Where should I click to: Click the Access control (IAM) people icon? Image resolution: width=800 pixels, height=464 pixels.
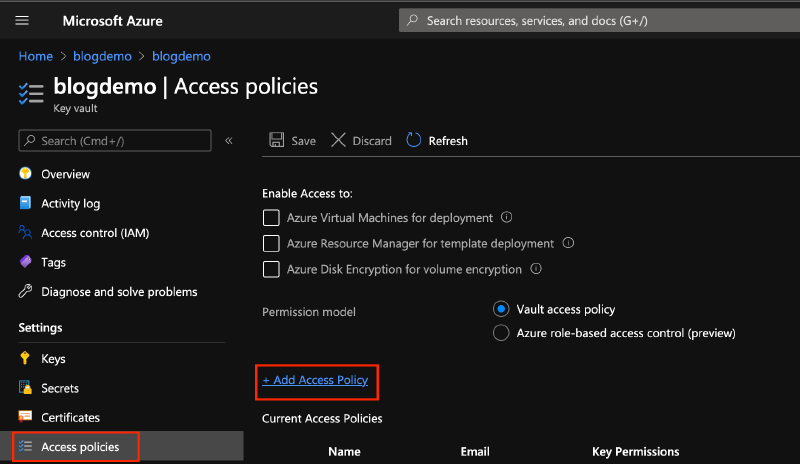click(x=25, y=232)
